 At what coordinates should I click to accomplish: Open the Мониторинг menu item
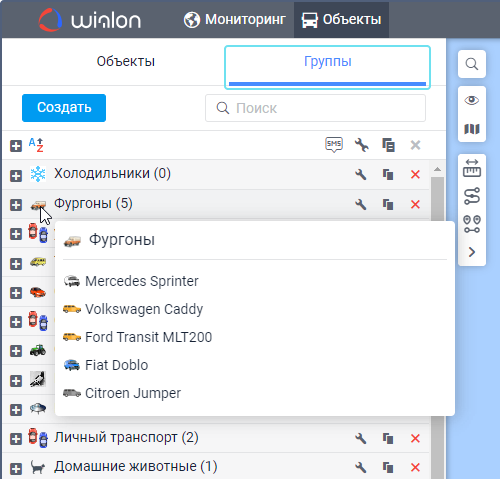pyautogui.click(x=235, y=19)
